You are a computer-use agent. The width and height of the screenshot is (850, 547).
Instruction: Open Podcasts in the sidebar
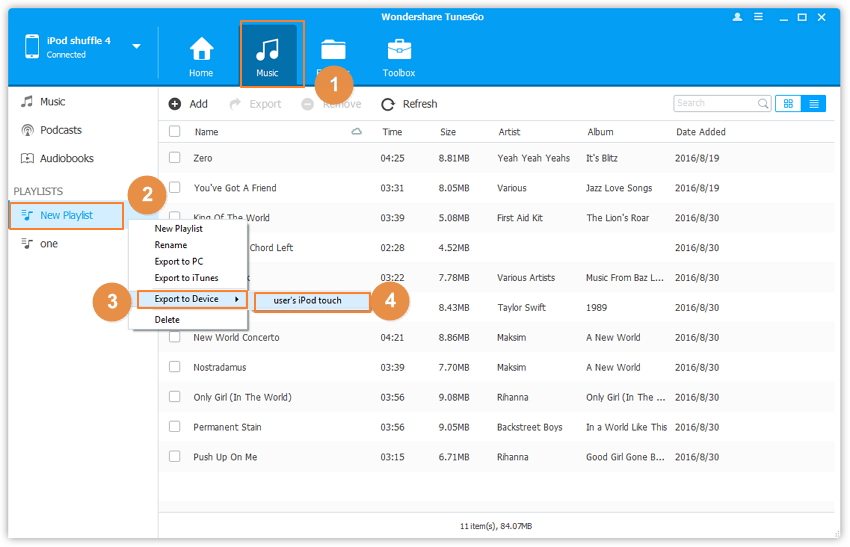tap(60, 130)
